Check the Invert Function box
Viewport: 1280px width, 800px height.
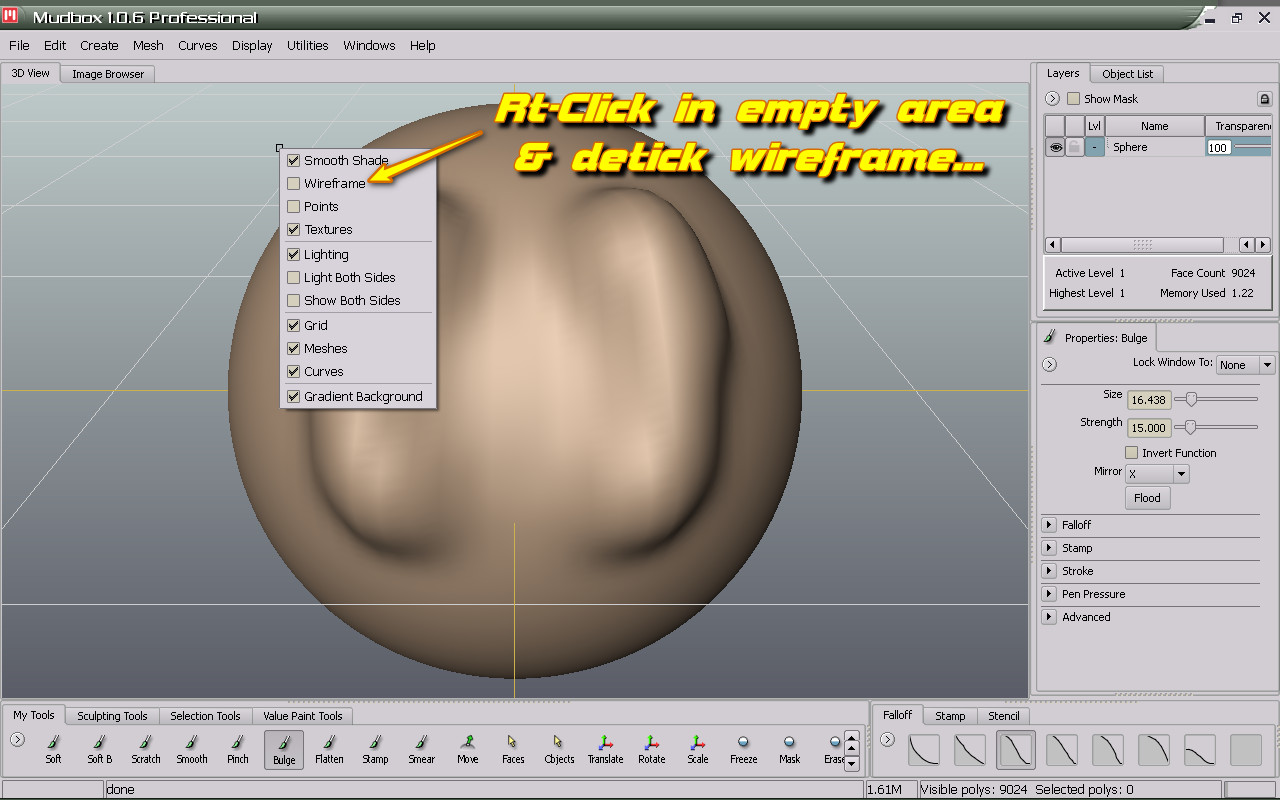[x=1132, y=453]
